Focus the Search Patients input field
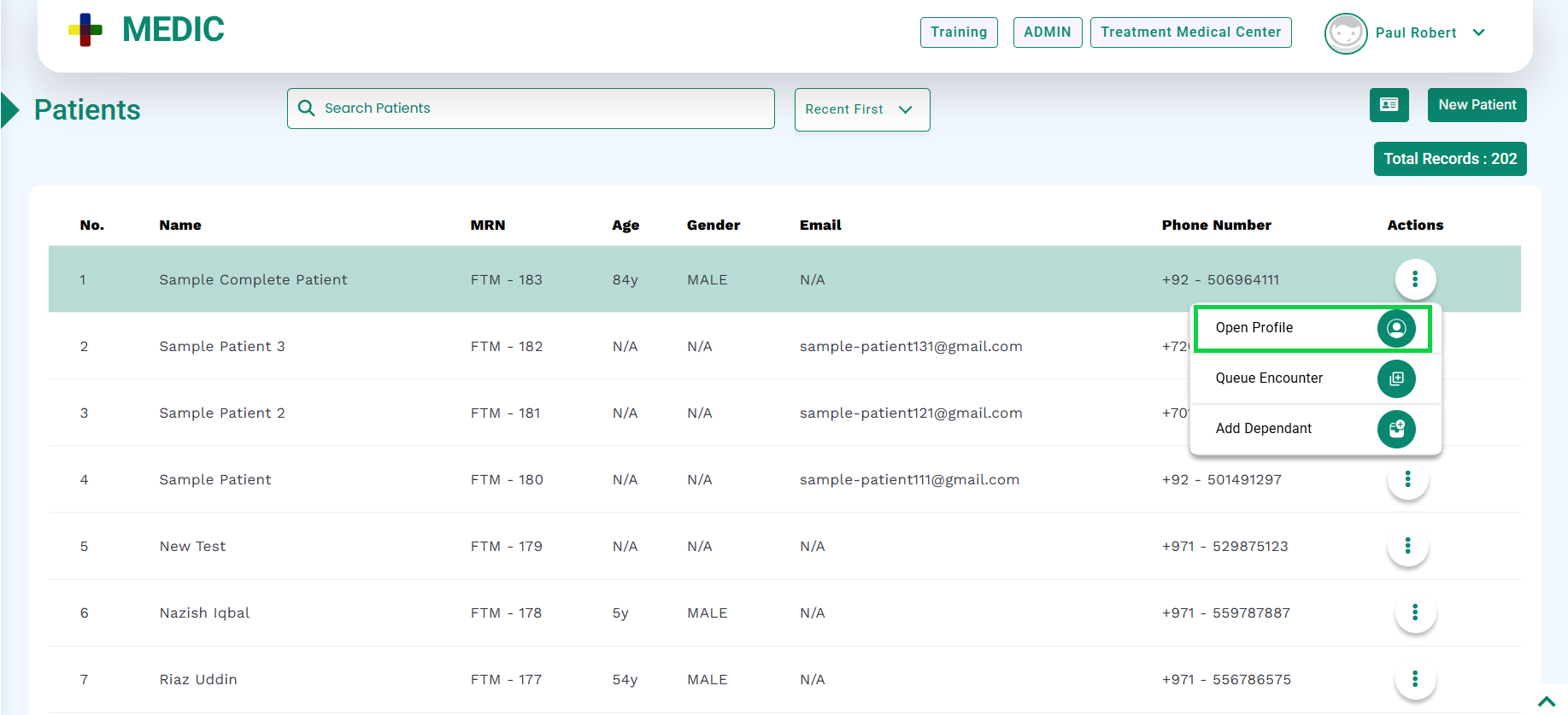 click(538, 108)
